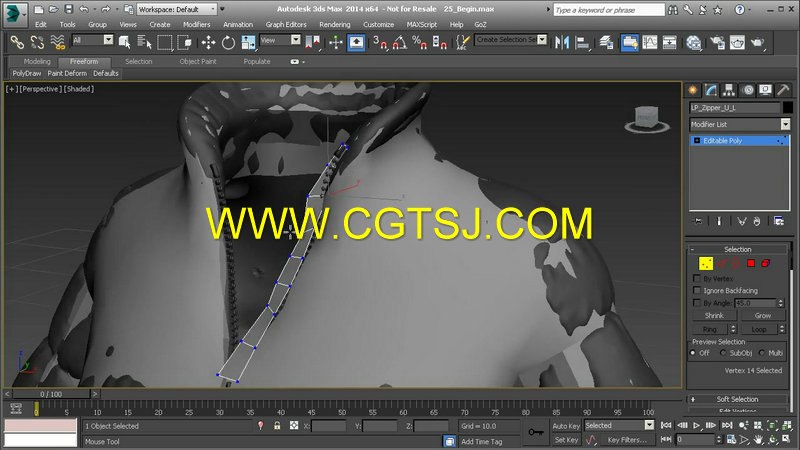
Task: Select the Multi preview selection radio
Action: 762,353
